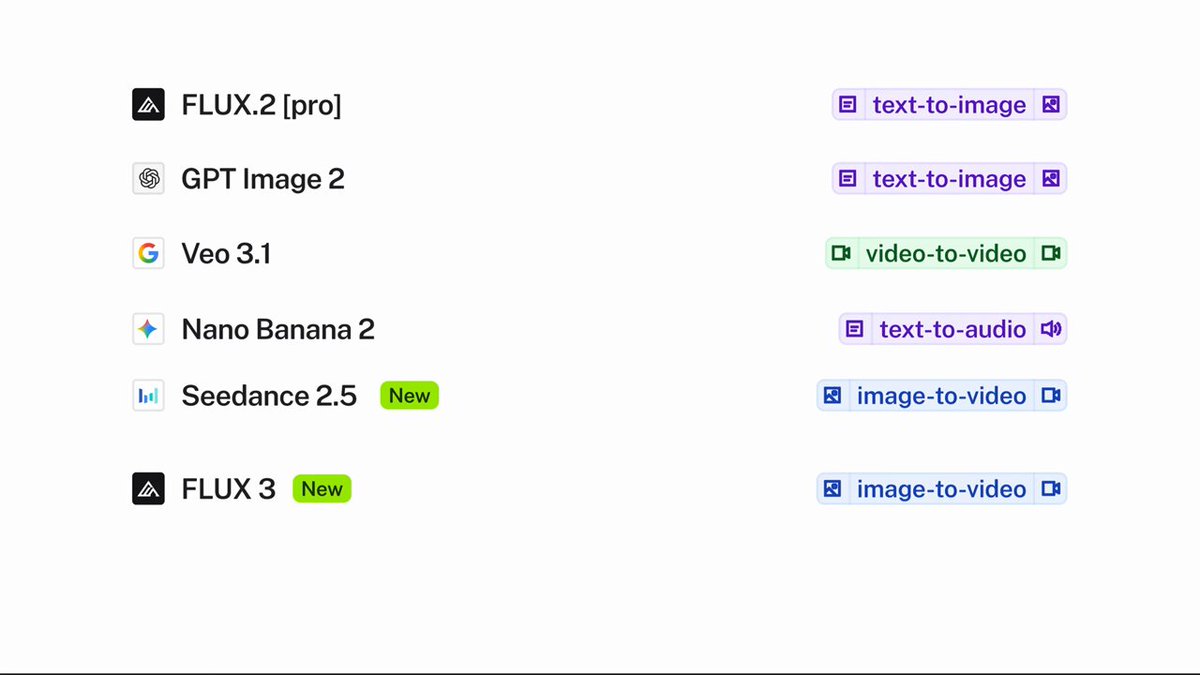The image size is (1200, 675).
Task: Click the video camera icon in Seedance tag
Action: click(x=1050, y=396)
